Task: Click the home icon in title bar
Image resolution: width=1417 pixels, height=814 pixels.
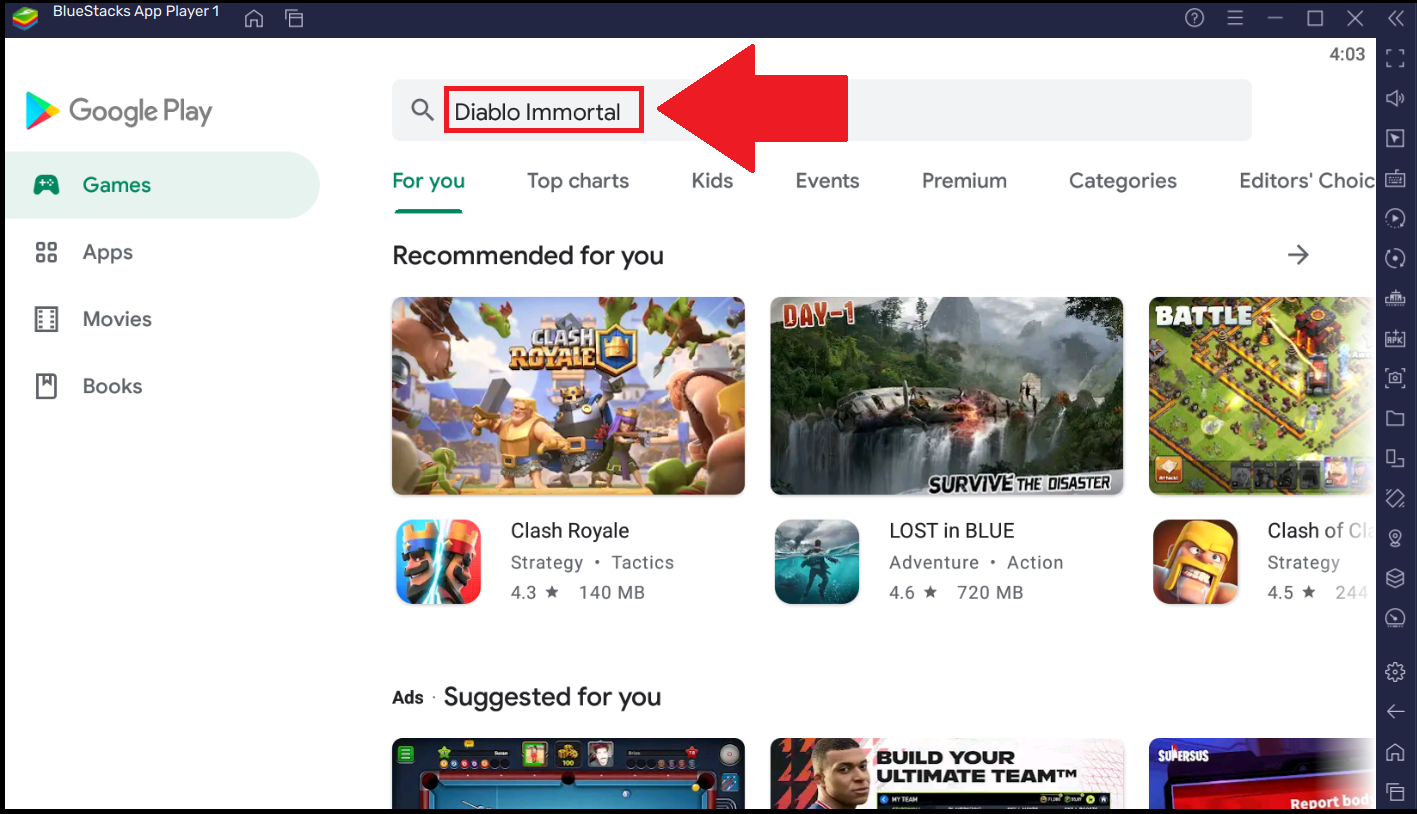Action: (x=254, y=18)
